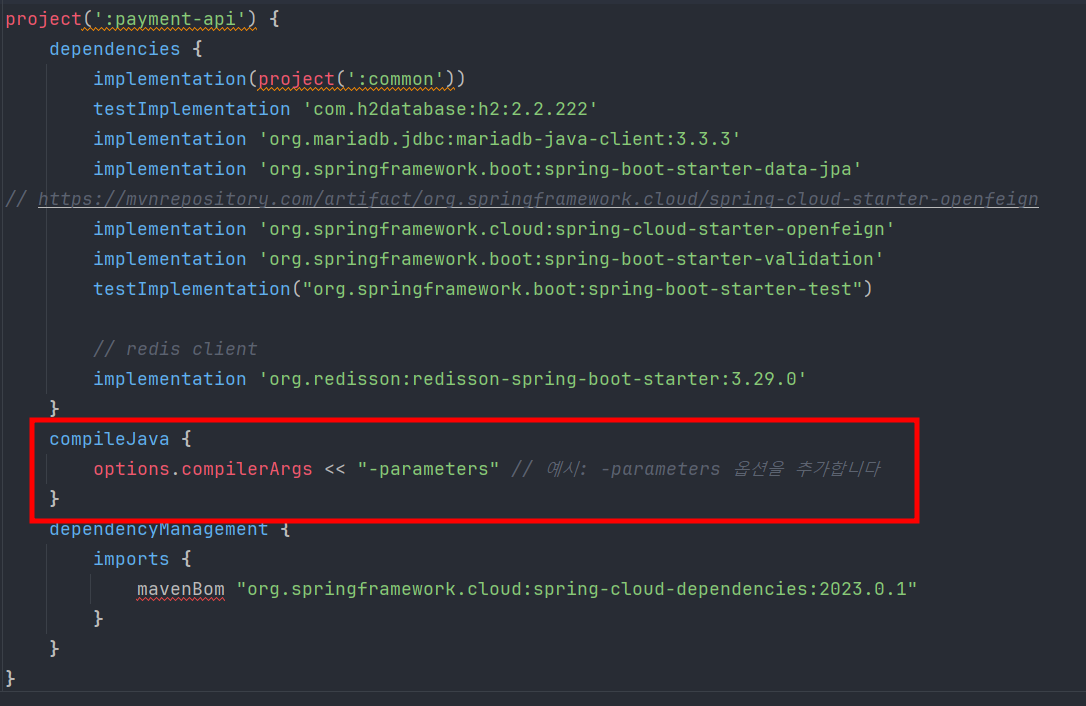Click the imports keyword inside dependencyManagement
Image resolution: width=1086 pixels, height=706 pixels.
[x=131, y=558]
